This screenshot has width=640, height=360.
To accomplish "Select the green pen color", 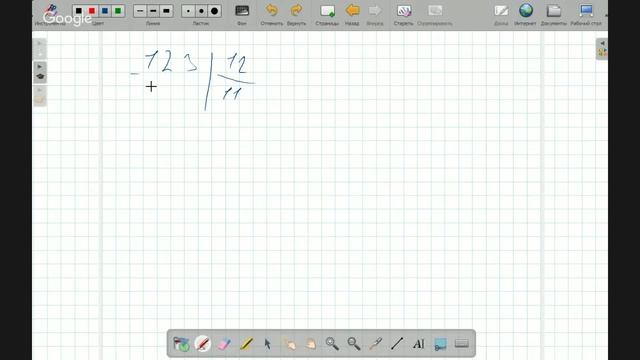I will pos(118,11).
